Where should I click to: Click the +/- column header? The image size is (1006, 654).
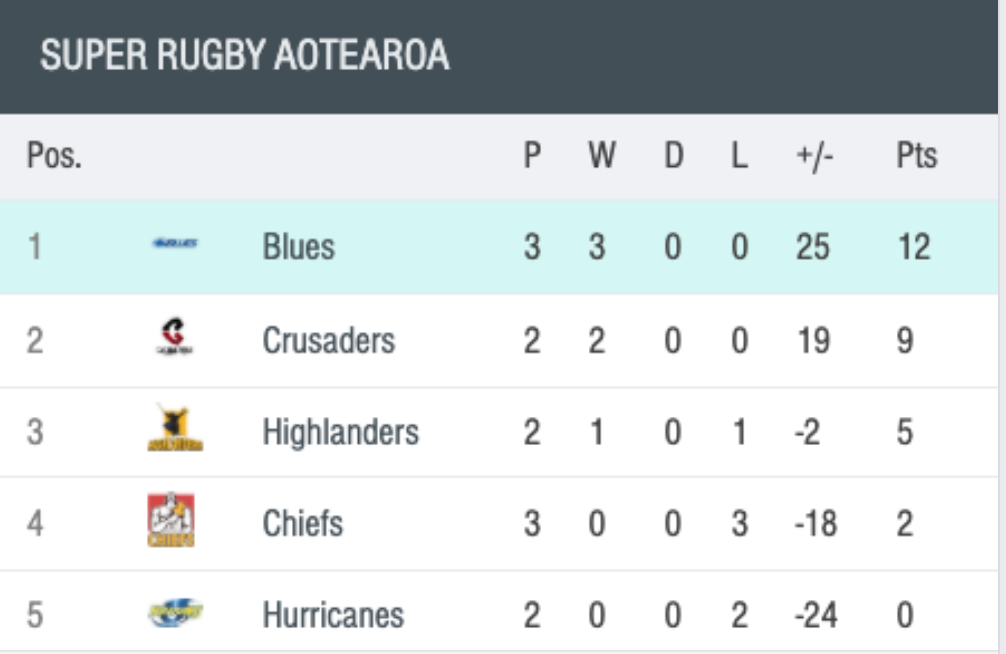point(814,156)
